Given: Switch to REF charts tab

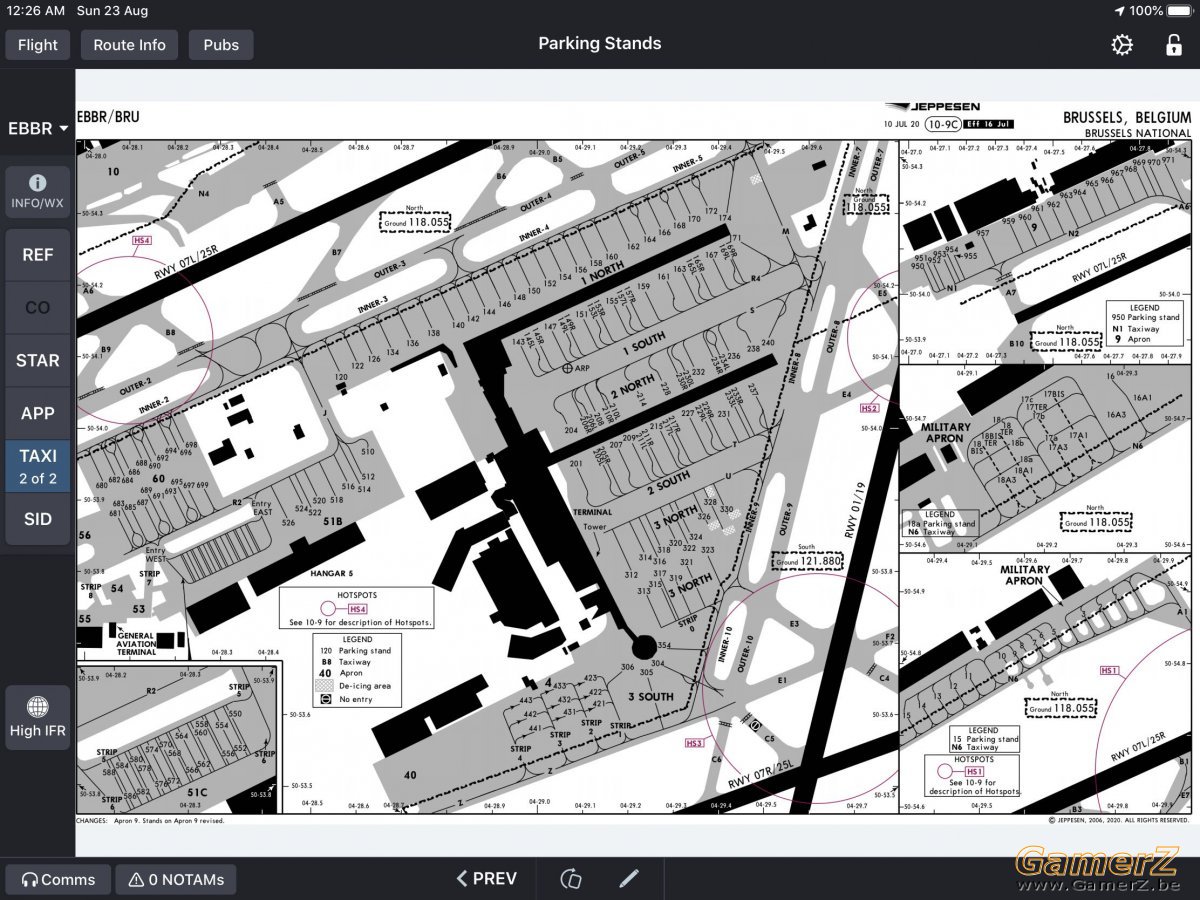Looking at the screenshot, I should click(x=38, y=255).
